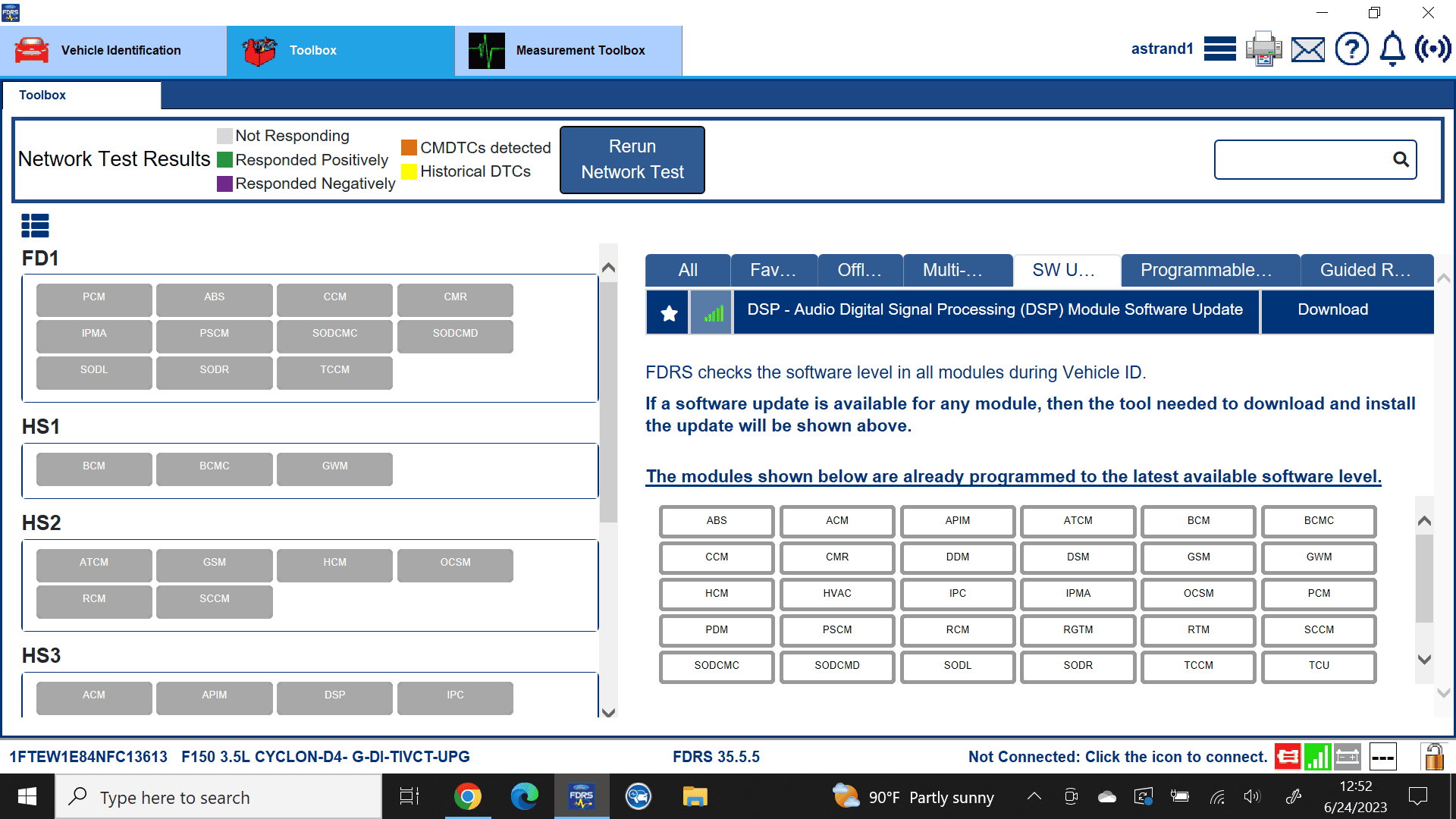Click inside the search field
Screen dimensions: 1456x819
[x=1304, y=159]
